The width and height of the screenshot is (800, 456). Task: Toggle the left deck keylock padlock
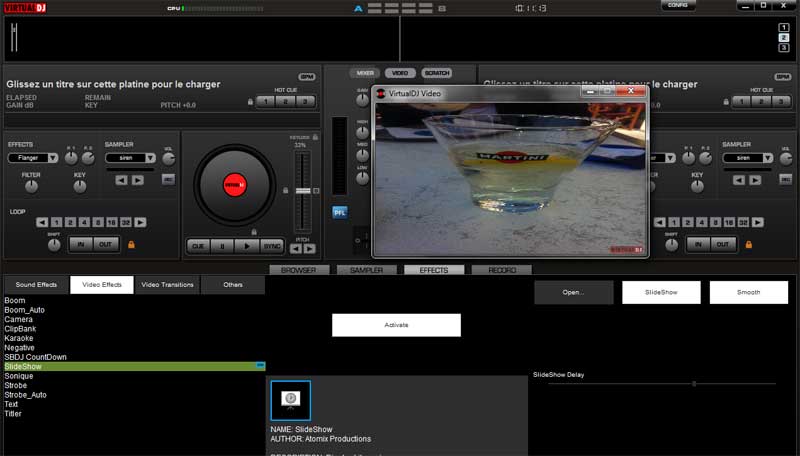point(315,136)
